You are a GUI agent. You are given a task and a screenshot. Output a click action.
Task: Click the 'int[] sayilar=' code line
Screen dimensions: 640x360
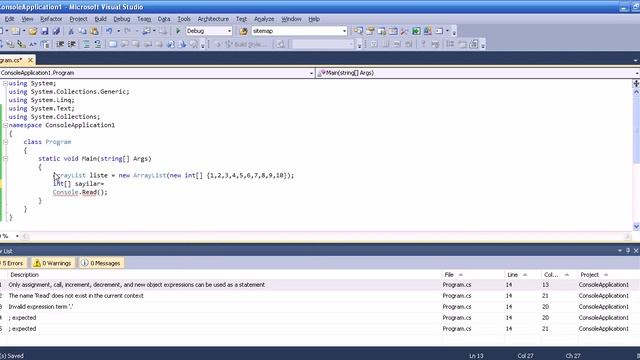(x=78, y=184)
